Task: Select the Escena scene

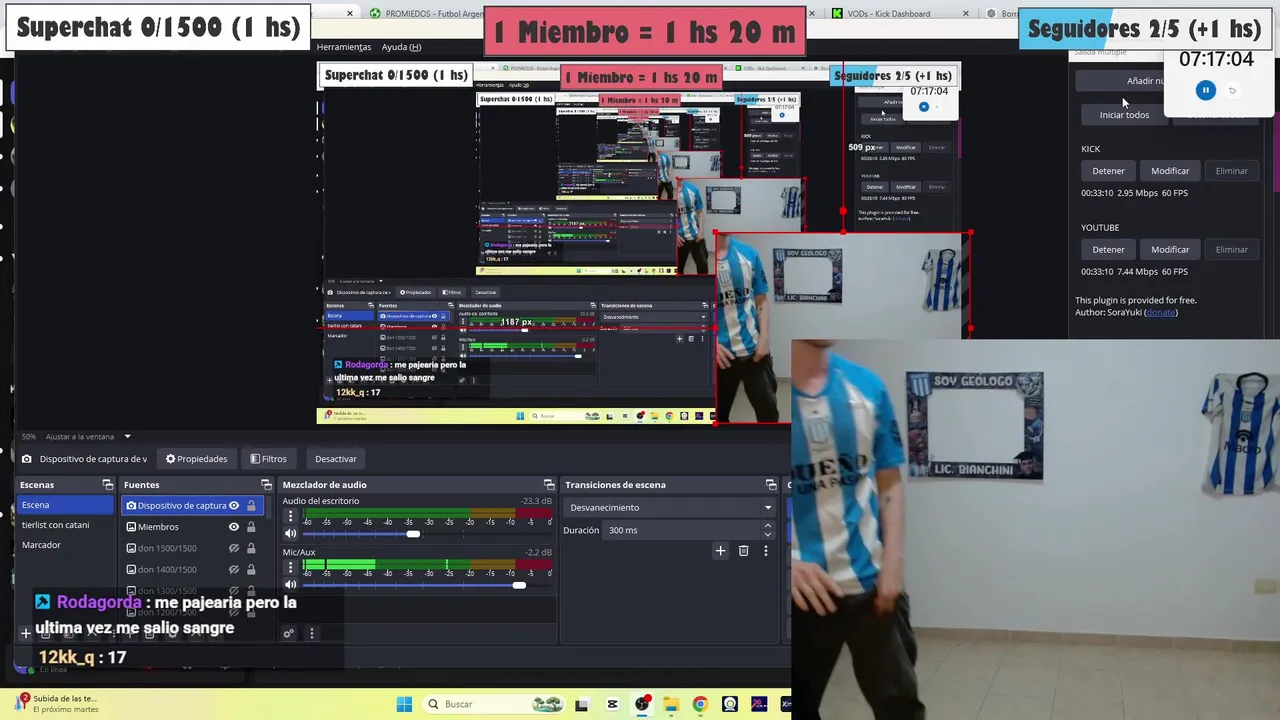Action: click(65, 505)
